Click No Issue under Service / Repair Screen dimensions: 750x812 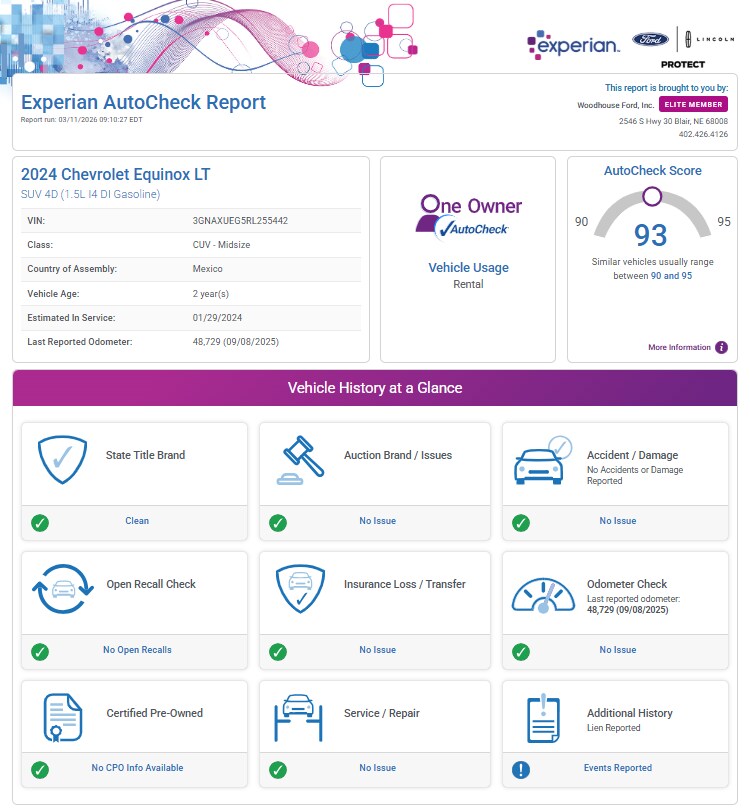[x=378, y=768]
